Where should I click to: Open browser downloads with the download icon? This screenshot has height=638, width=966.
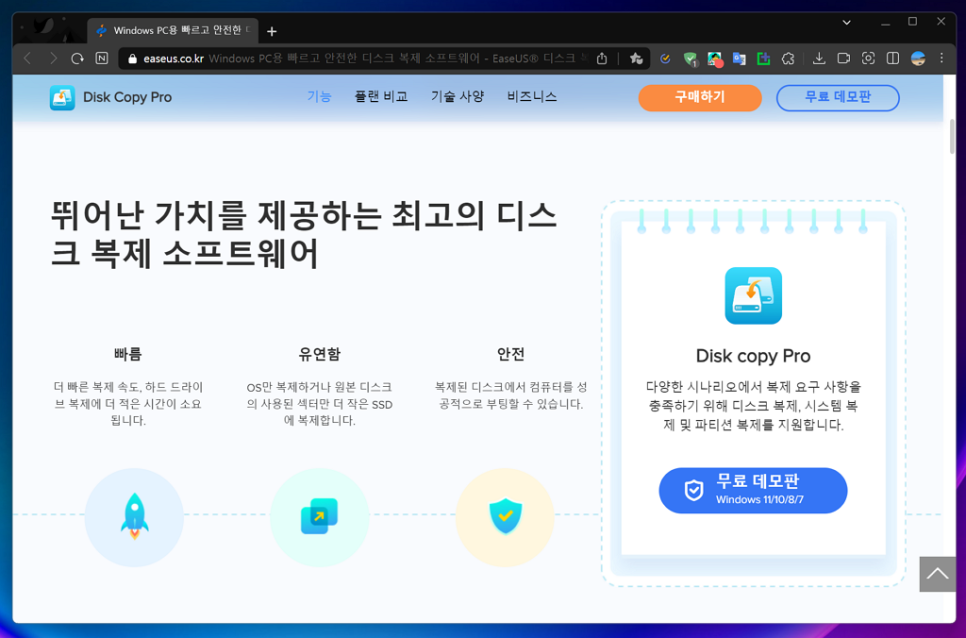[x=819, y=59]
